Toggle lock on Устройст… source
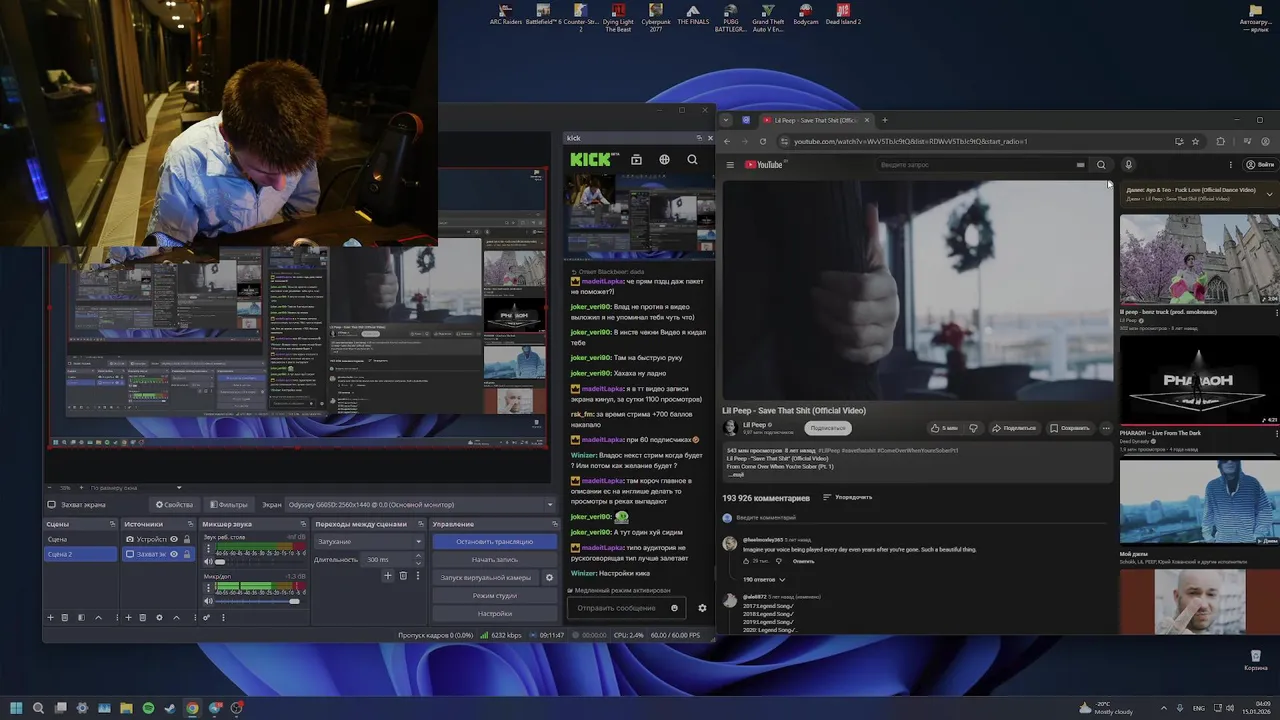 point(187,539)
